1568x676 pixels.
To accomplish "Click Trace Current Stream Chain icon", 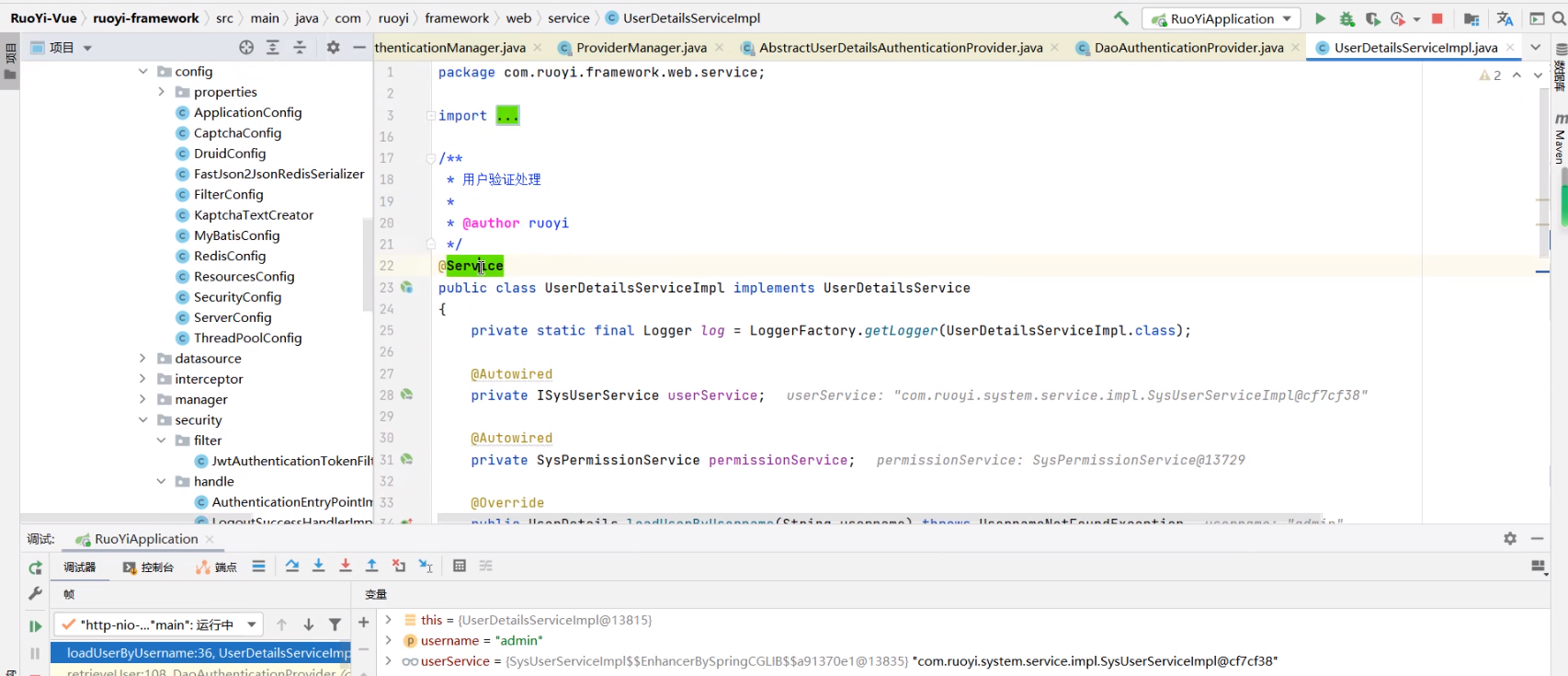I will tap(486, 567).
